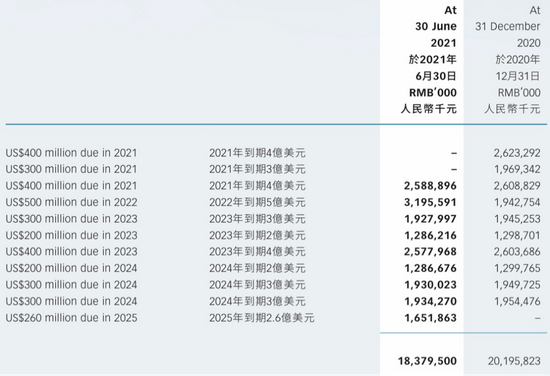Select the US$200 million due in 2023 label
This screenshot has width=550, height=376.
coord(71,235)
